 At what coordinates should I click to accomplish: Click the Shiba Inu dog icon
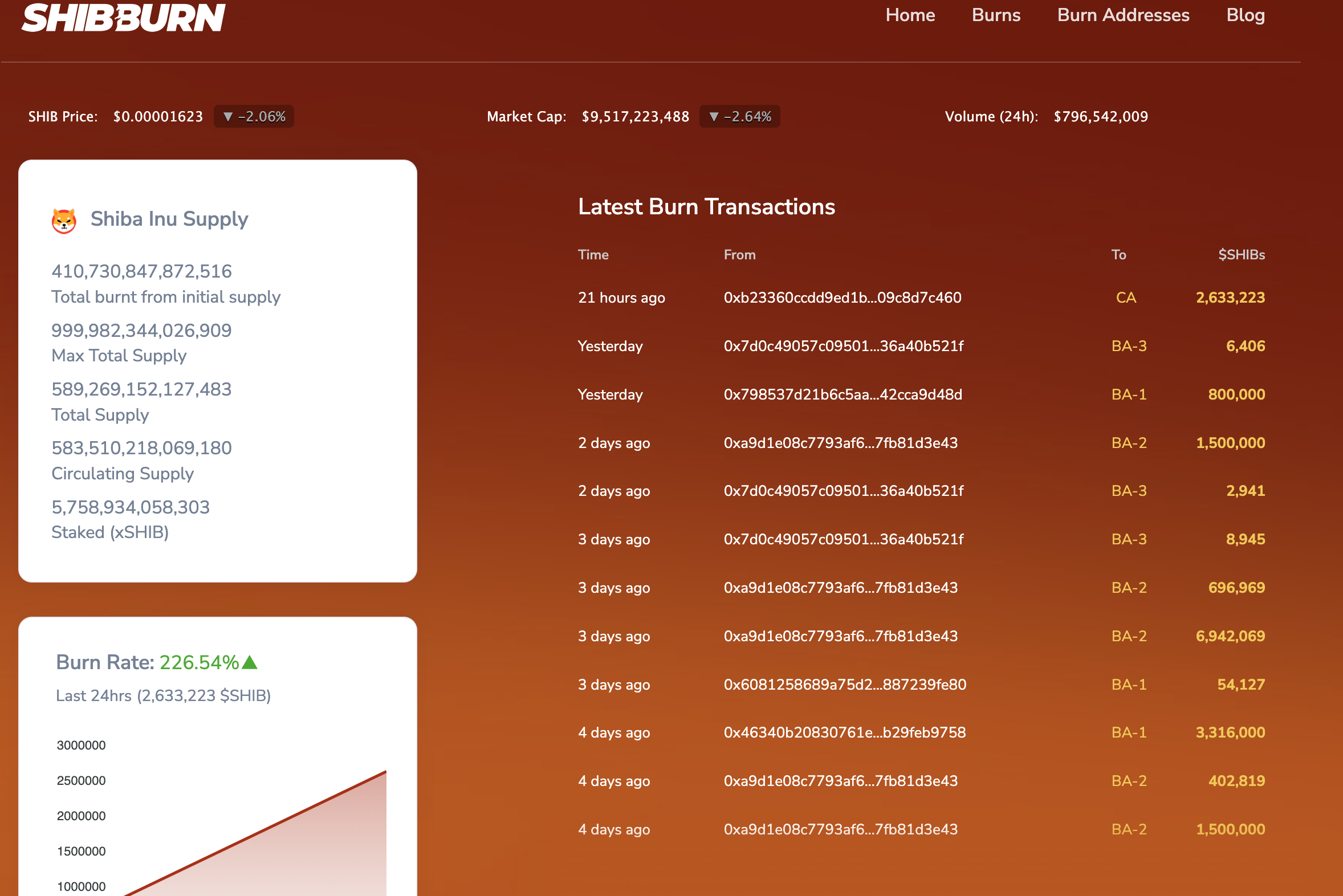(x=64, y=221)
